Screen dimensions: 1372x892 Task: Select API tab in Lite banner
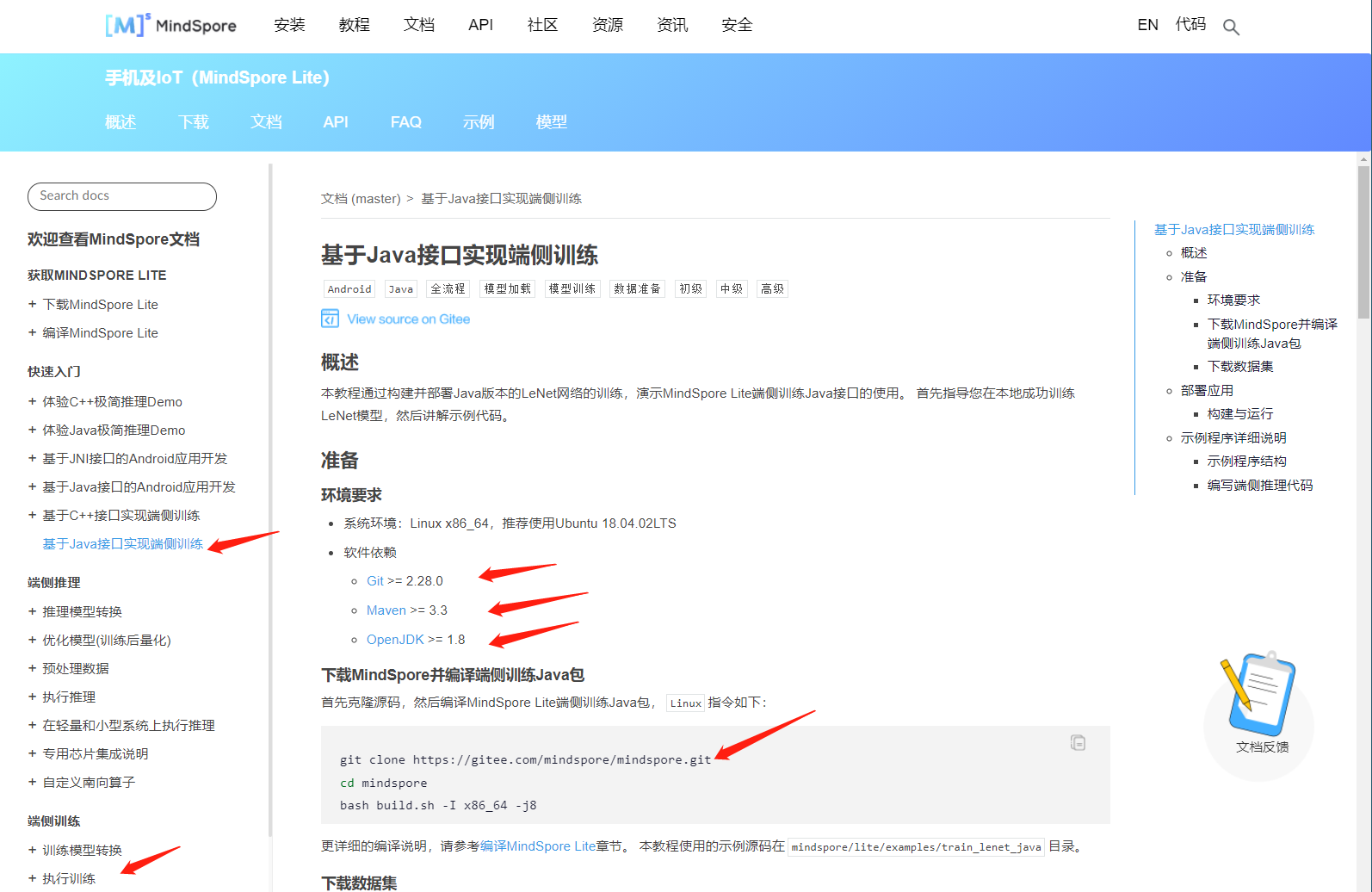point(336,122)
